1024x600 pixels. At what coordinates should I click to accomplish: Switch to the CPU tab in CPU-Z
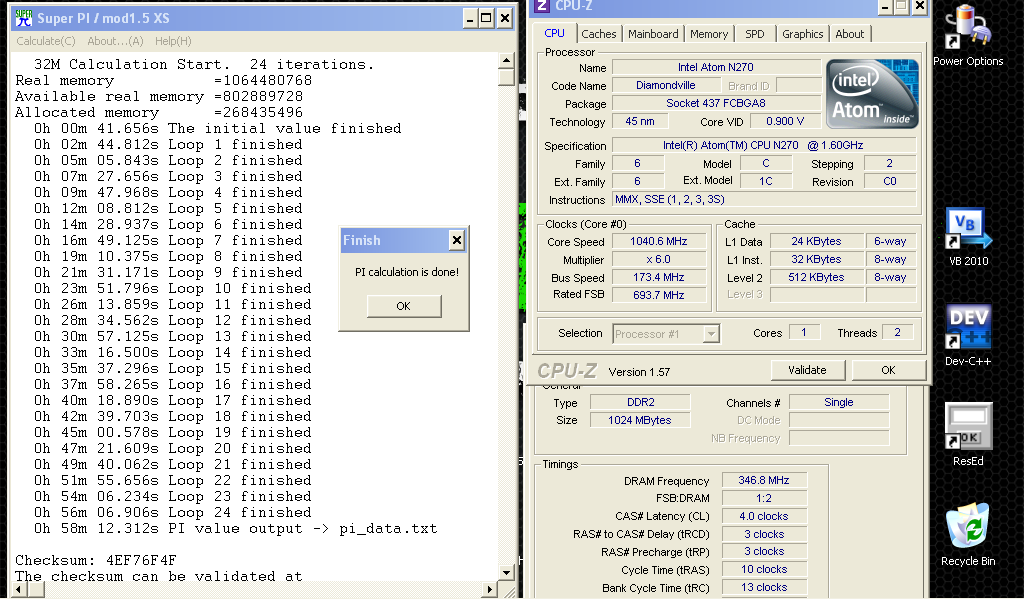click(x=554, y=33)
